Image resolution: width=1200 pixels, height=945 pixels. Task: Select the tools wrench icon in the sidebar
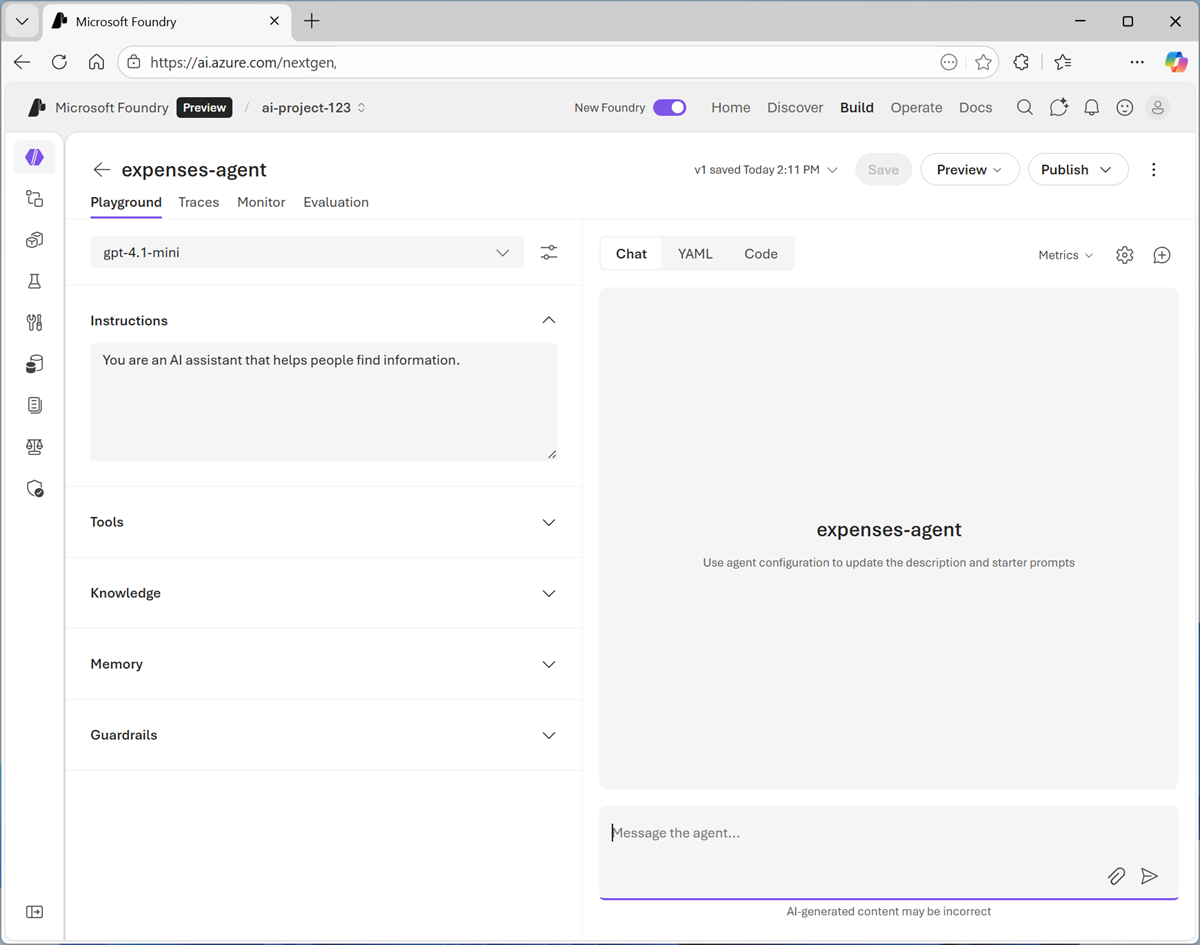point(34,322)
